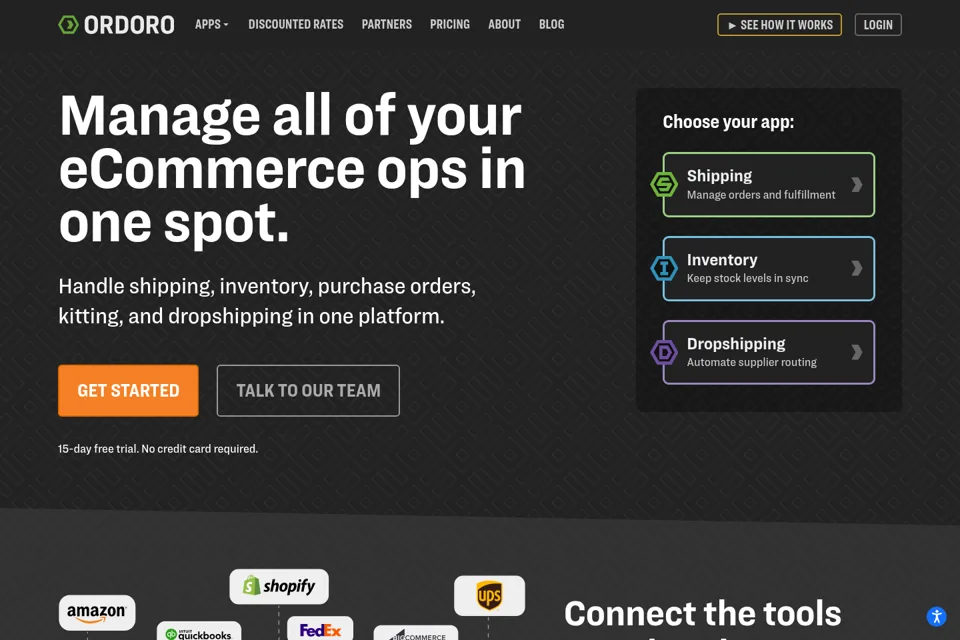Click 'Automate supplier routing' text
960x640 pixels.
coord(752,362)
